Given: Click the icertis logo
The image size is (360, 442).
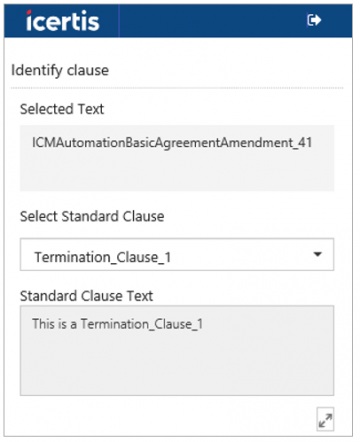Looking at the screenshot, I should click(x=63, y=21).
